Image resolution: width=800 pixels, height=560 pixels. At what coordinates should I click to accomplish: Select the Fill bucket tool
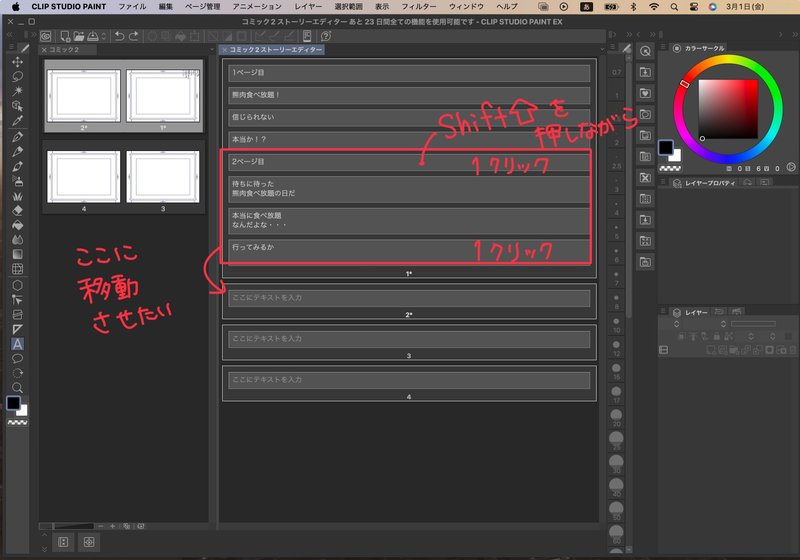coord(17,225)
